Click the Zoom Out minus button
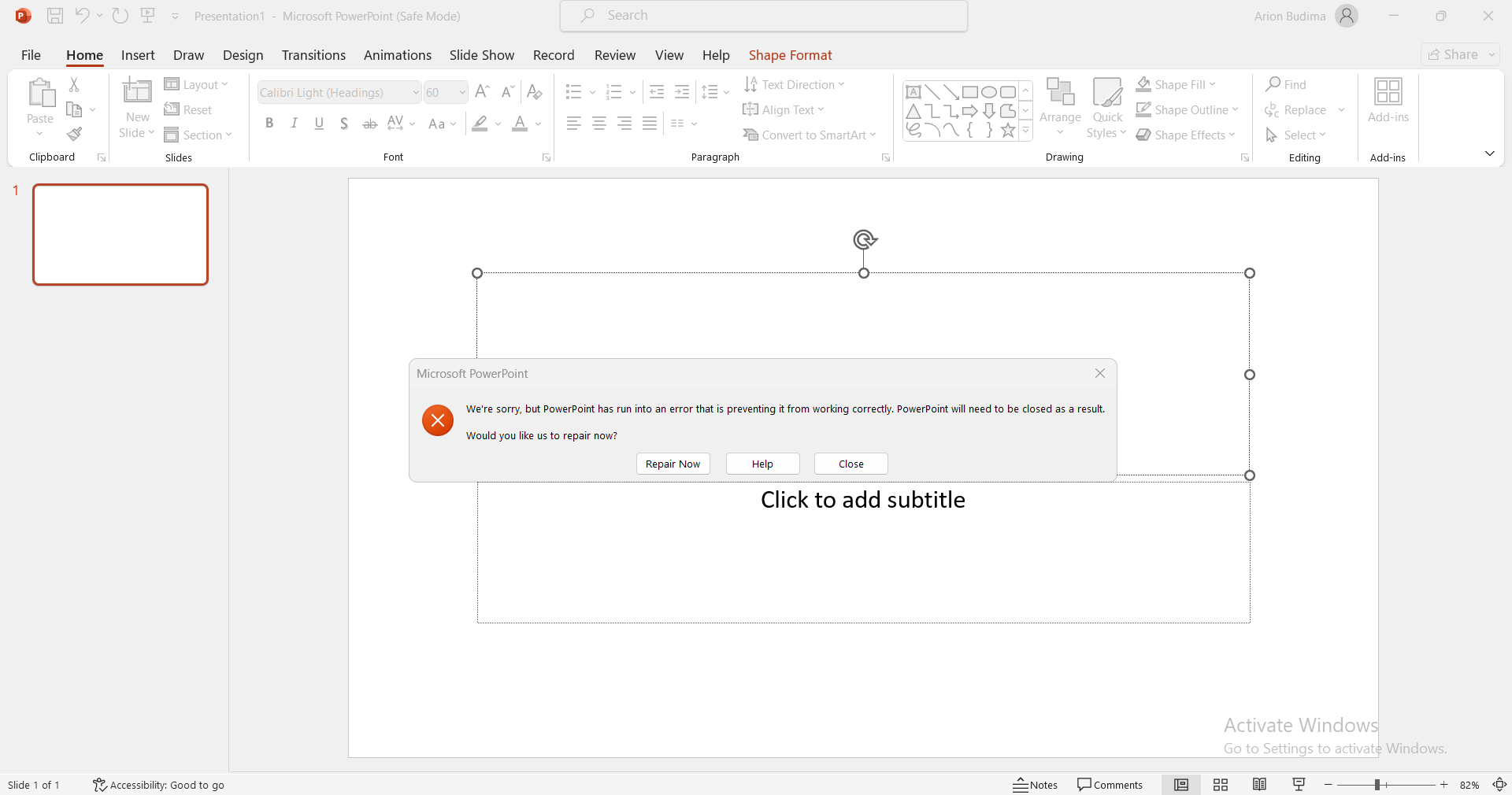Viewport: 1512px width, 795px height. tap(1329, 785)
